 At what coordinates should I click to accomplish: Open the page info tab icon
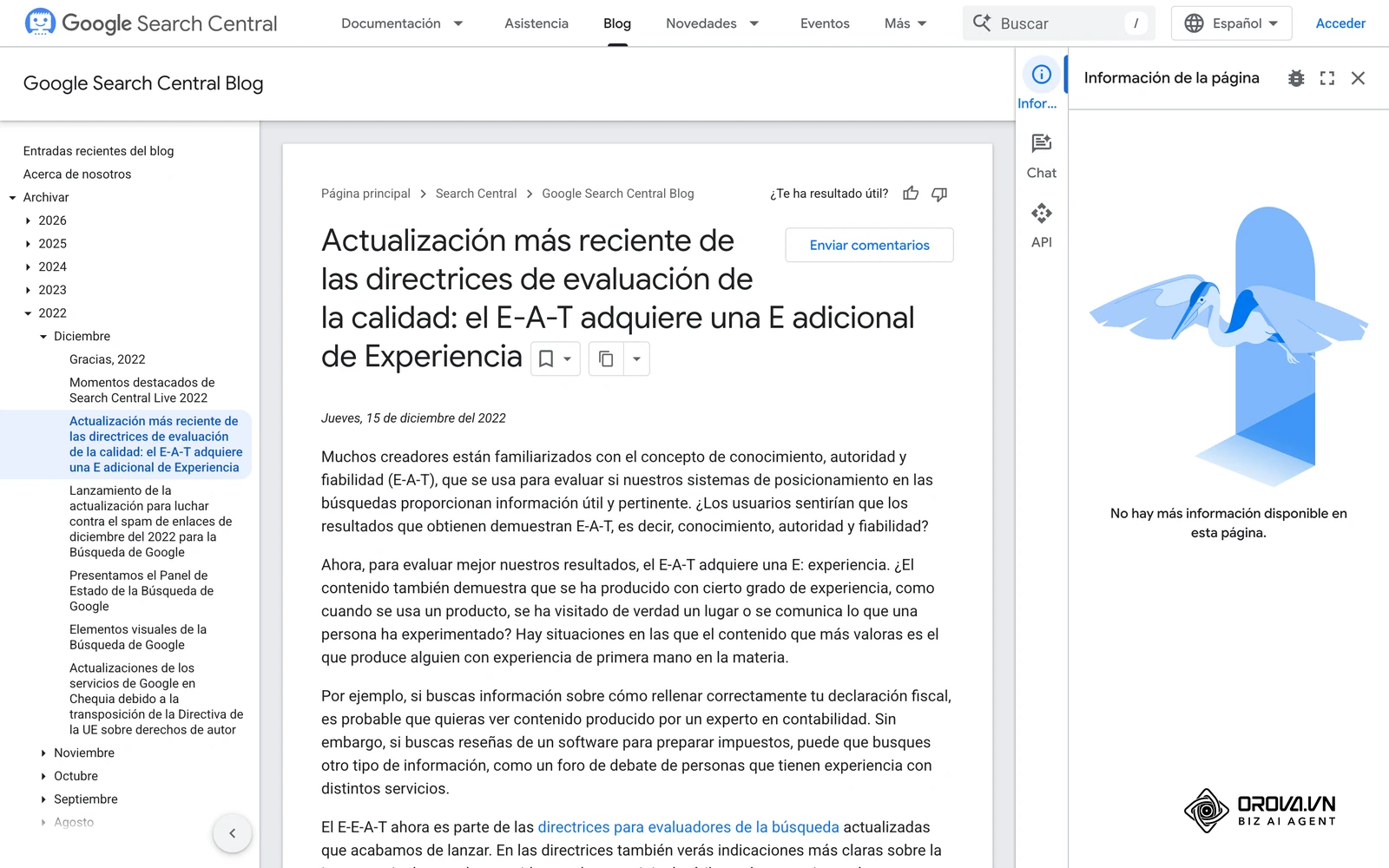click(1041, 75)
